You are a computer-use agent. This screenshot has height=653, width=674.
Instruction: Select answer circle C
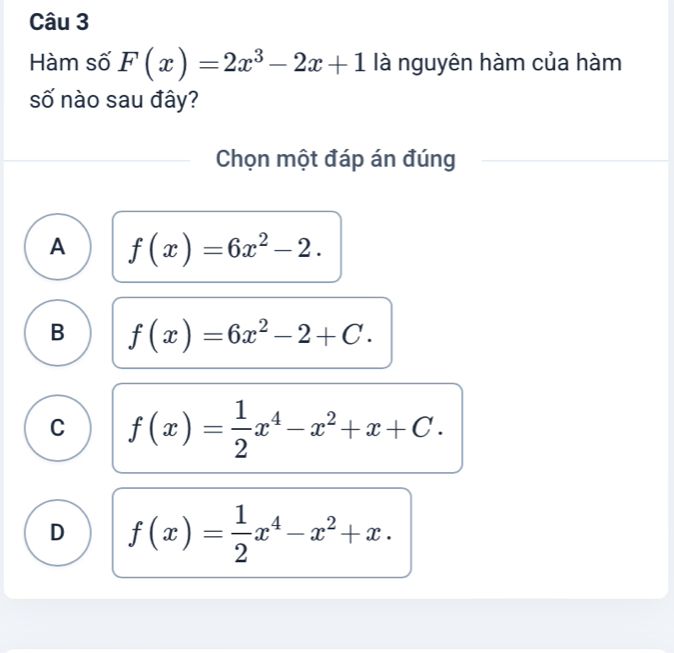[62, 427]
